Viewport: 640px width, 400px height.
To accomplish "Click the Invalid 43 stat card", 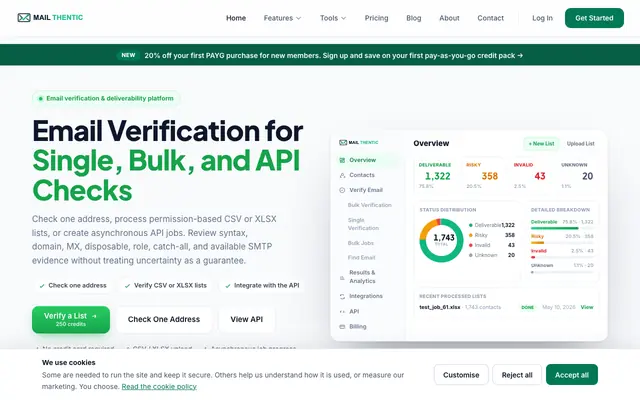I will (530, 176).
